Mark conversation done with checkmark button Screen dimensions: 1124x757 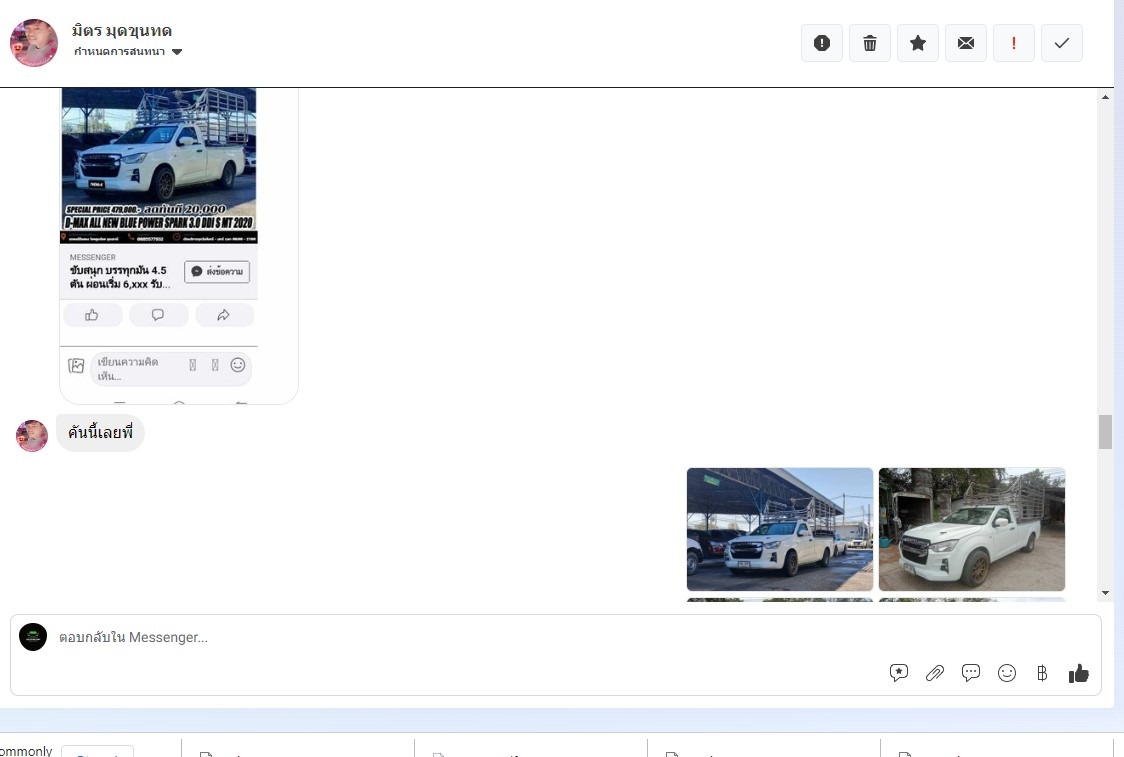(x=1062, y=43)
